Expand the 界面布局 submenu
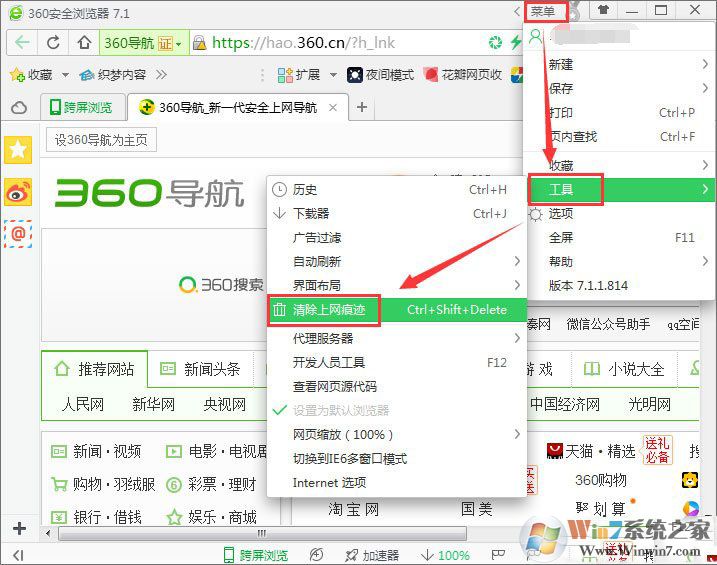 (517, 285)
